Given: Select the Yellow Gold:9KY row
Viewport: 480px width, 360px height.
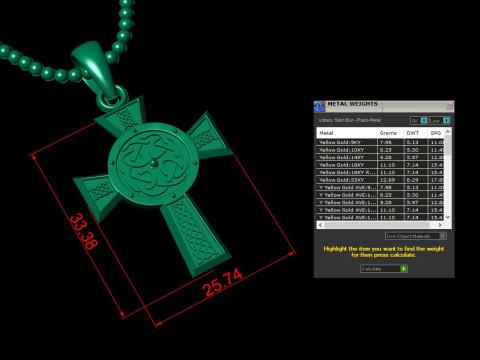Looking at the screenshot, I should pyautogui.click(x=380, y=142).
